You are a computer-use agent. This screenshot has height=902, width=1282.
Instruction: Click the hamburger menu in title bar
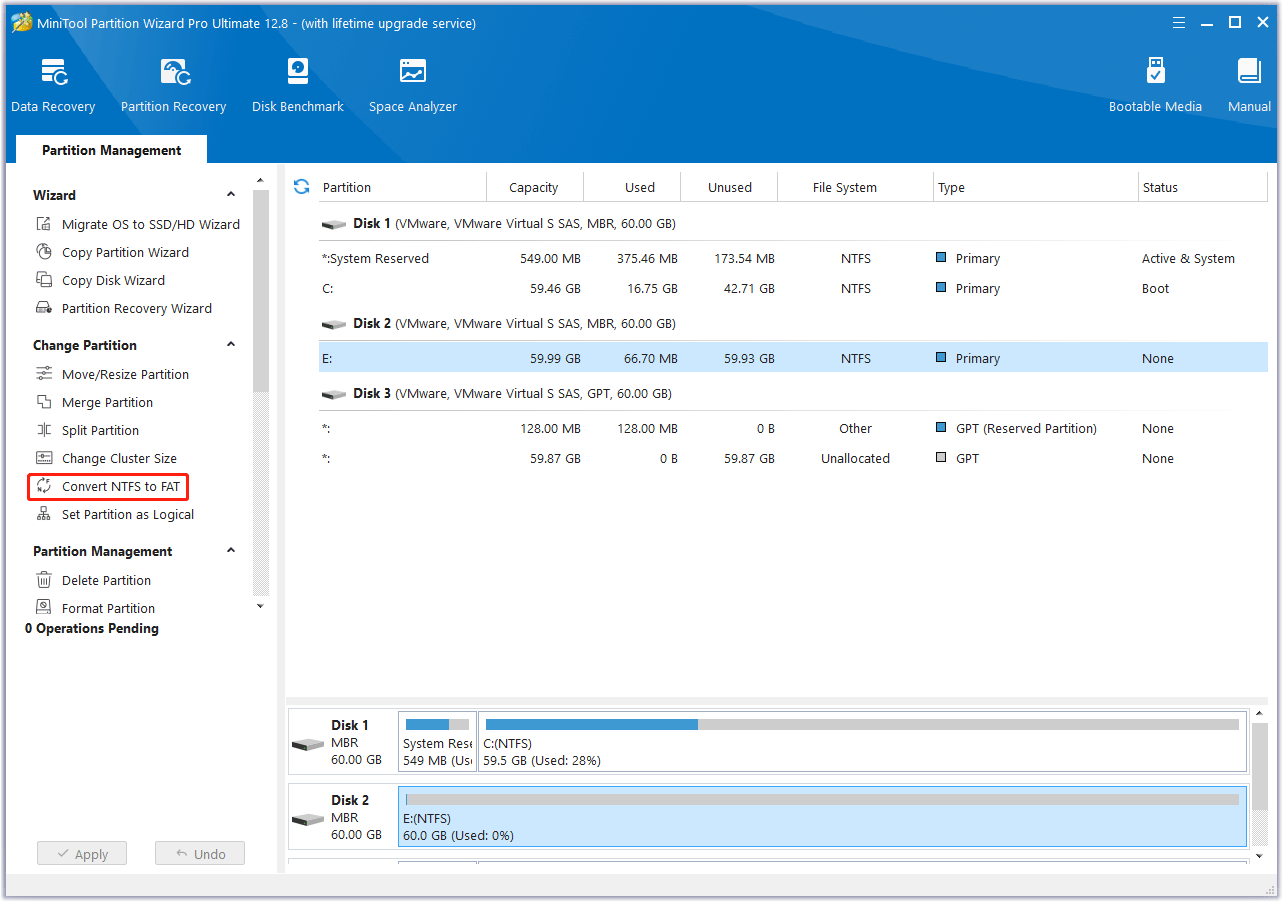coord(1180,22)
